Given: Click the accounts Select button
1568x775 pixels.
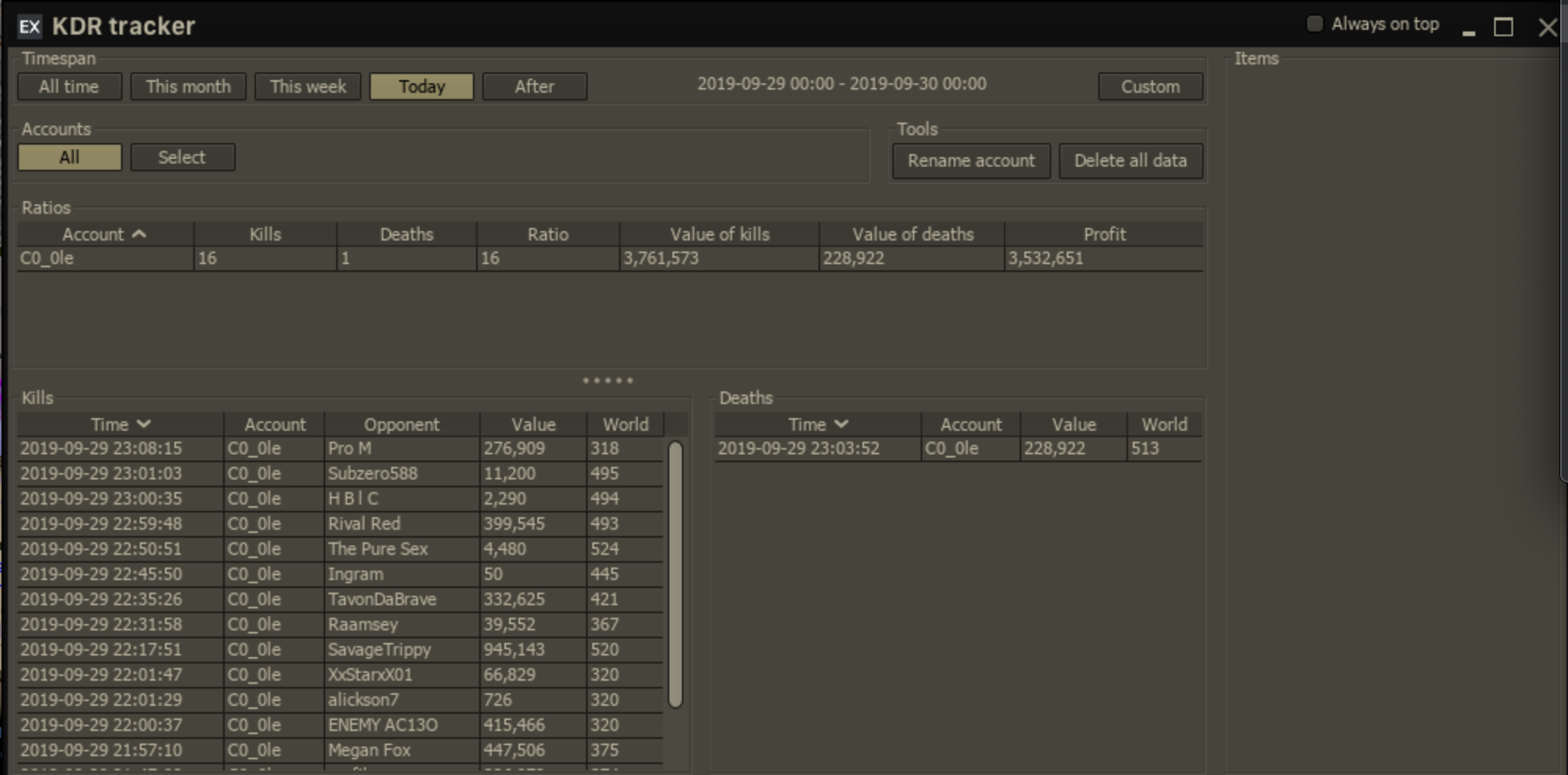Looking at the screenshot, I should pos(182,157).
